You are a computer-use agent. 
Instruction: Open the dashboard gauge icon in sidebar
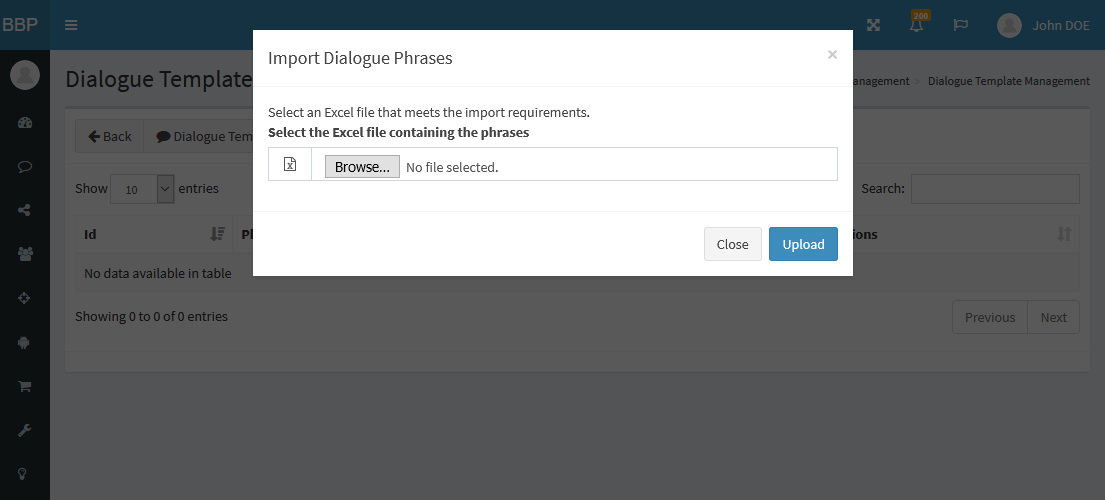[25, 123]
